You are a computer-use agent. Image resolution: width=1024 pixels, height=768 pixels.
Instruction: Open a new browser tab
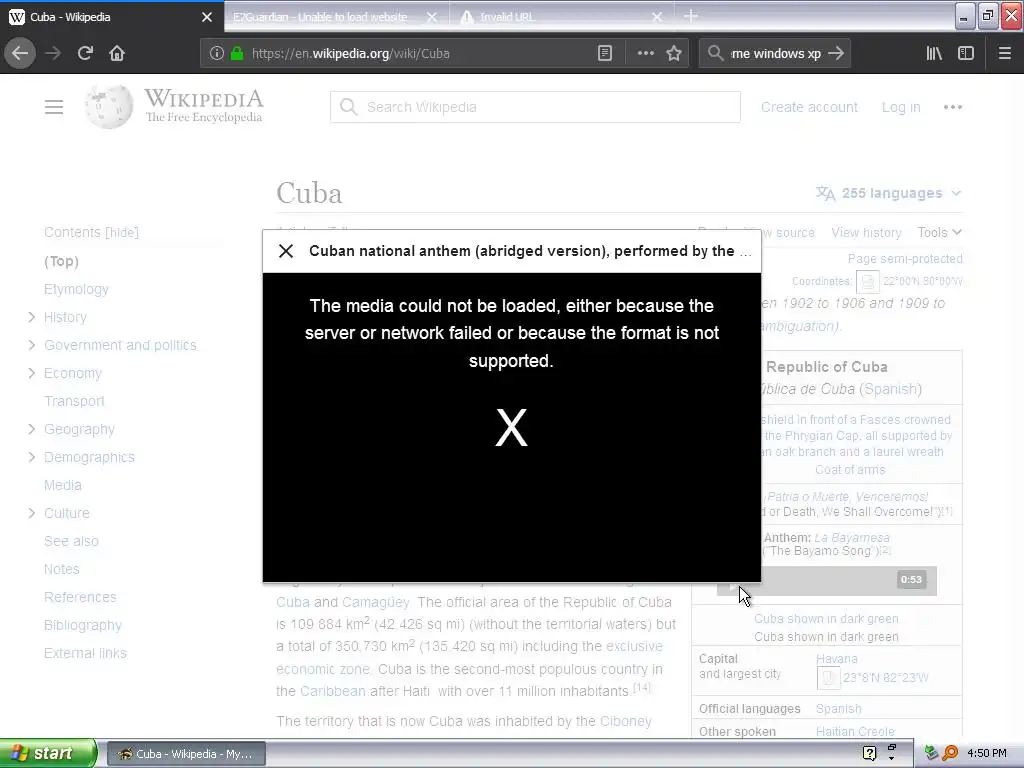(691, 16)
